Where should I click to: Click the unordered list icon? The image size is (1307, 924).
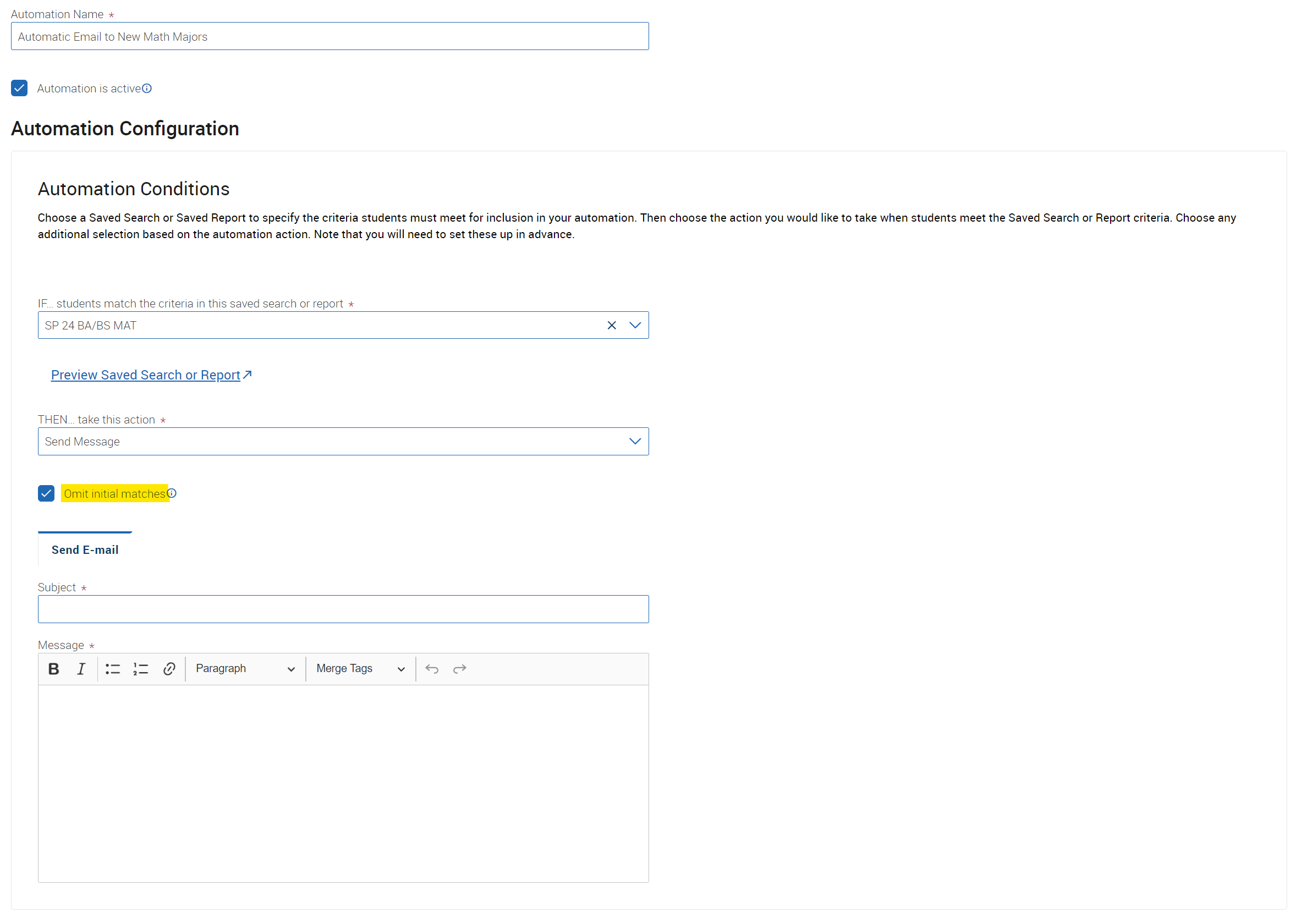click(x=113, y=668)
